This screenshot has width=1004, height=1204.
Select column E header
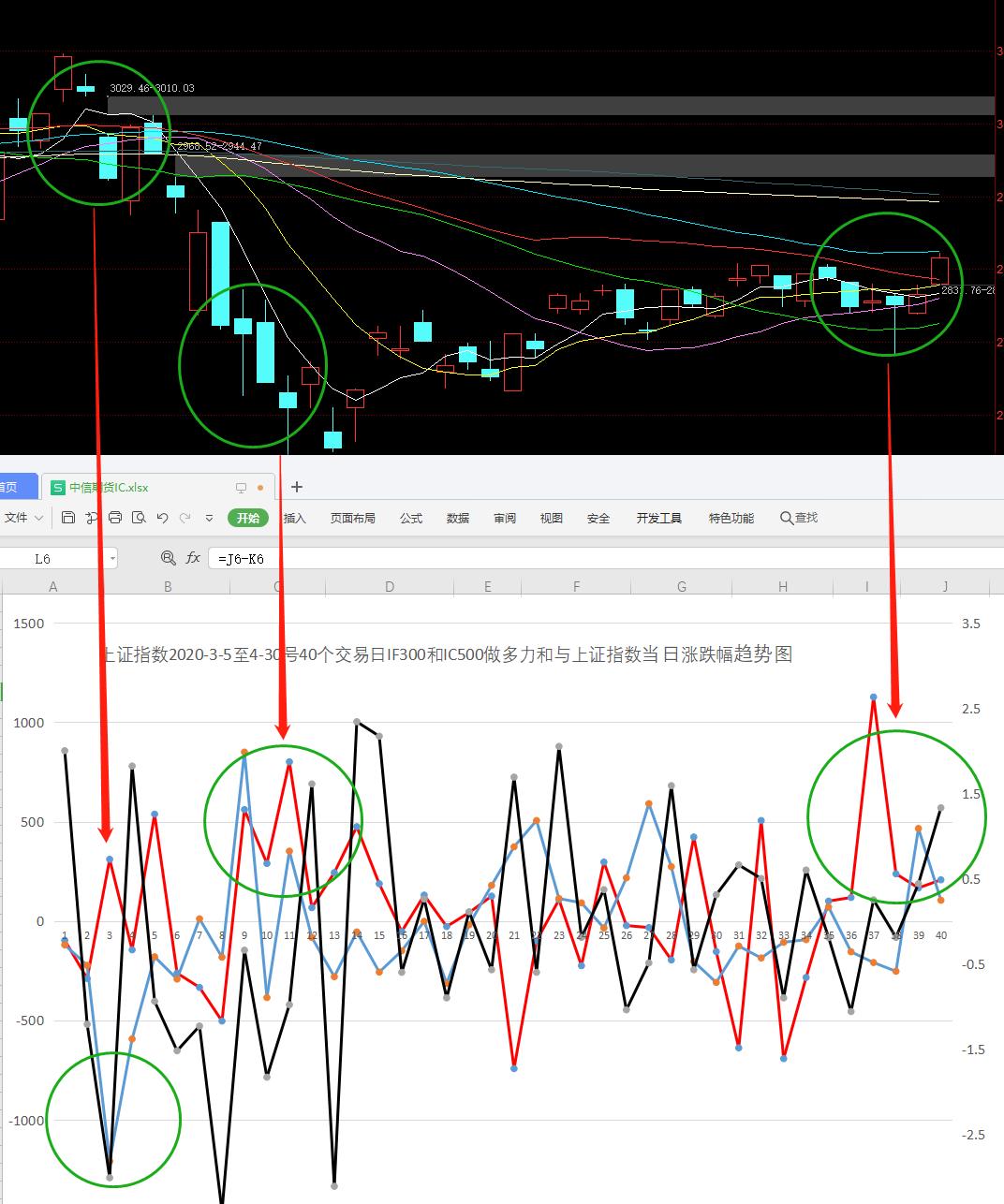[x=488, y=587]
